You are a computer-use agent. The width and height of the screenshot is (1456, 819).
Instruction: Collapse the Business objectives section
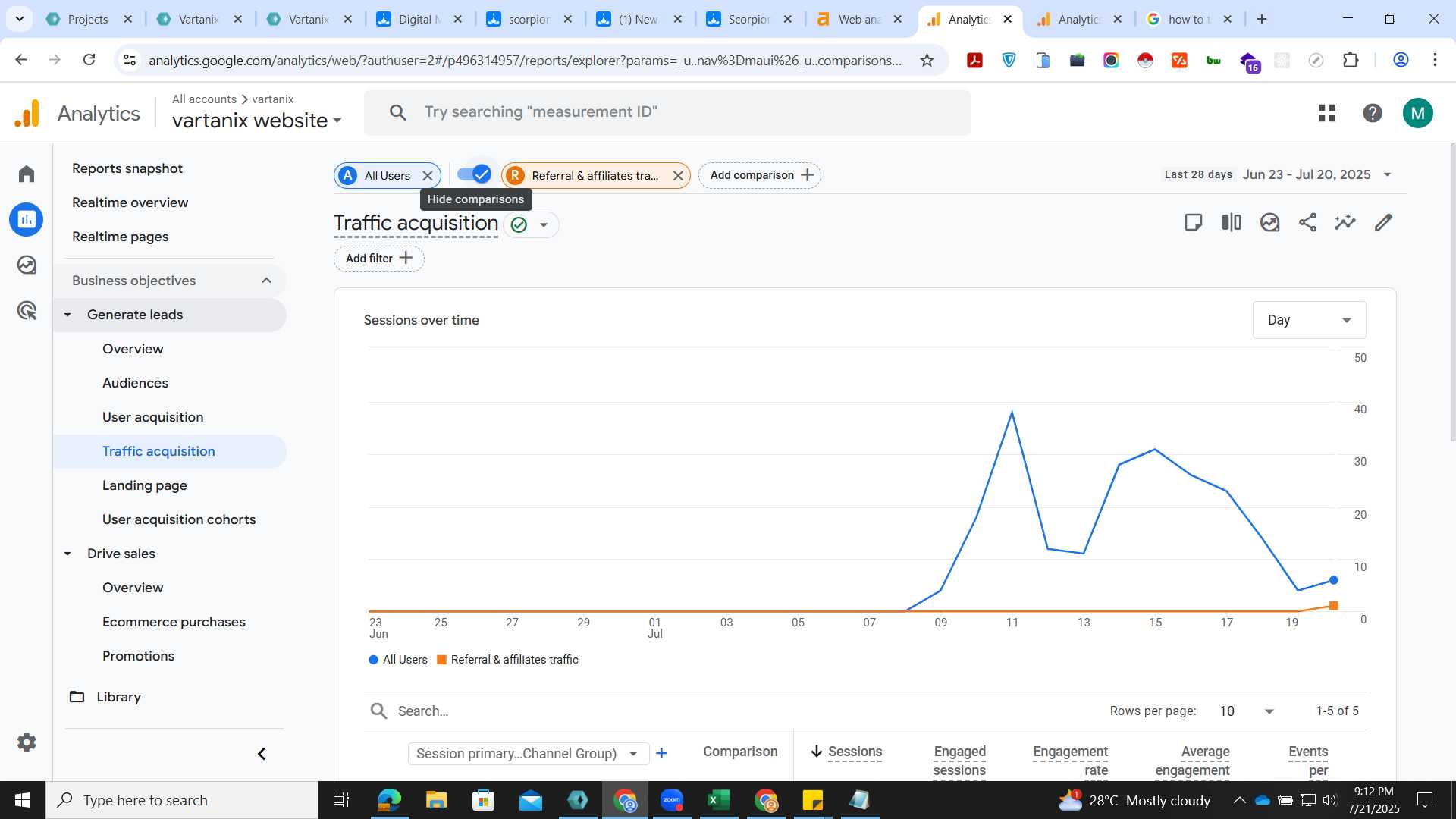pos(266,281)
